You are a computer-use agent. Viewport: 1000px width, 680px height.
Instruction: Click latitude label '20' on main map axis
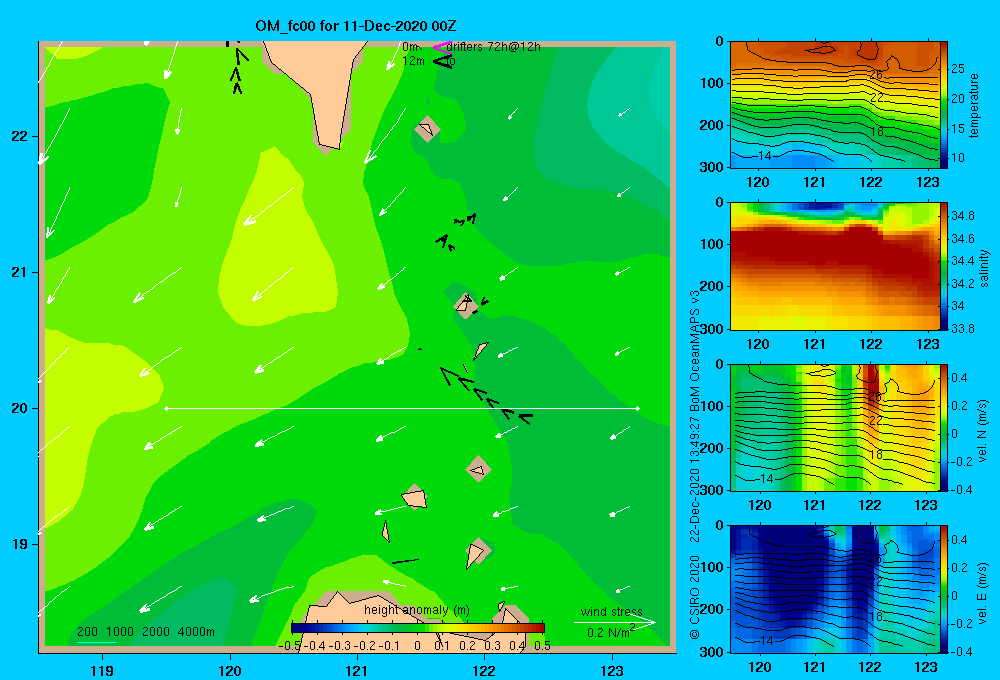coord(20,408)
